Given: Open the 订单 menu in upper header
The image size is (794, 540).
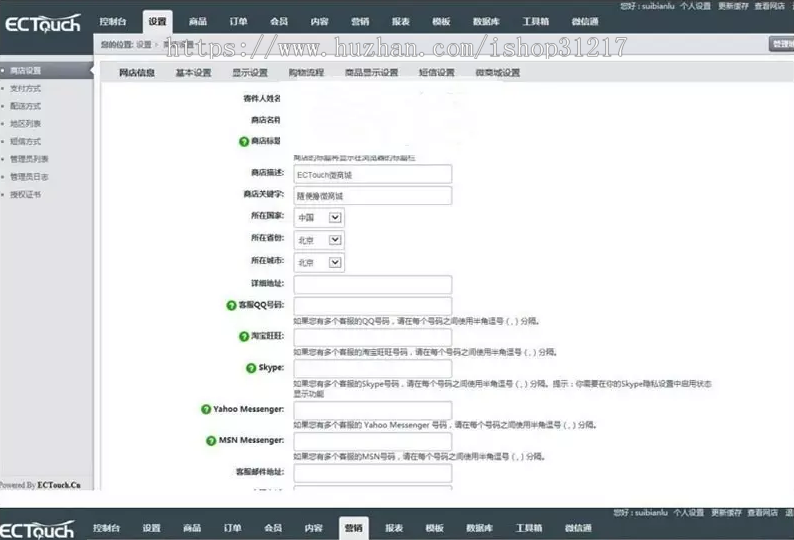Looking at the screenshot, I should 238,22.
